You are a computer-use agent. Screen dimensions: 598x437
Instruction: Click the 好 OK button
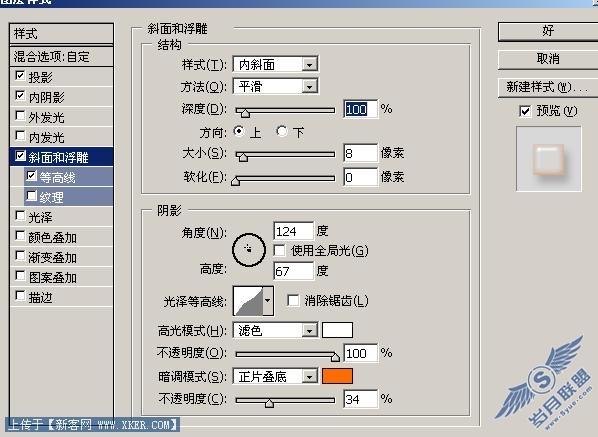pos(548,31)
